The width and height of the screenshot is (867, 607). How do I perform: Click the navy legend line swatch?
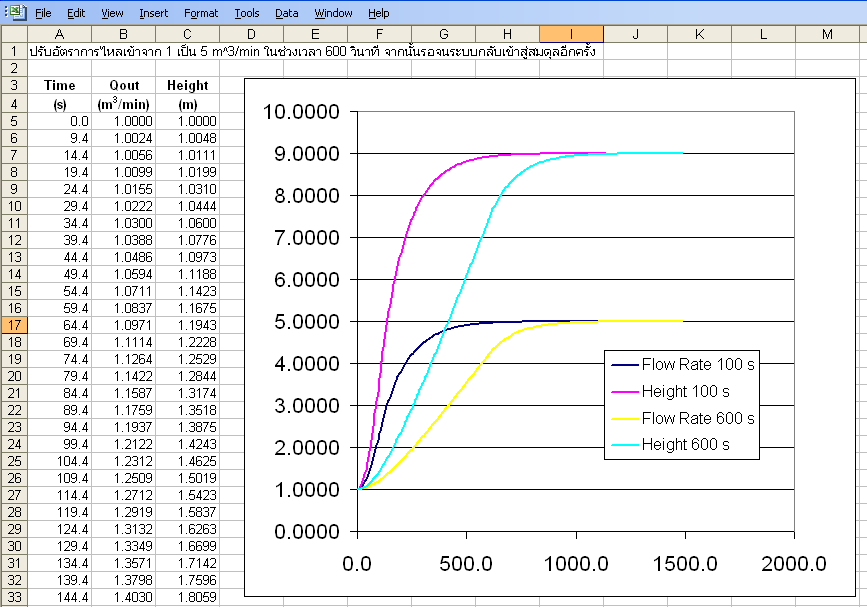click(x=625, y=365)
